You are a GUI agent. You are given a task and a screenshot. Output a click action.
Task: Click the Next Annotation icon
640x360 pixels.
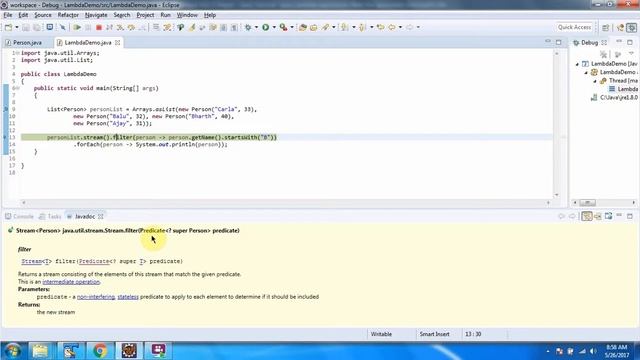pos(345,27)
